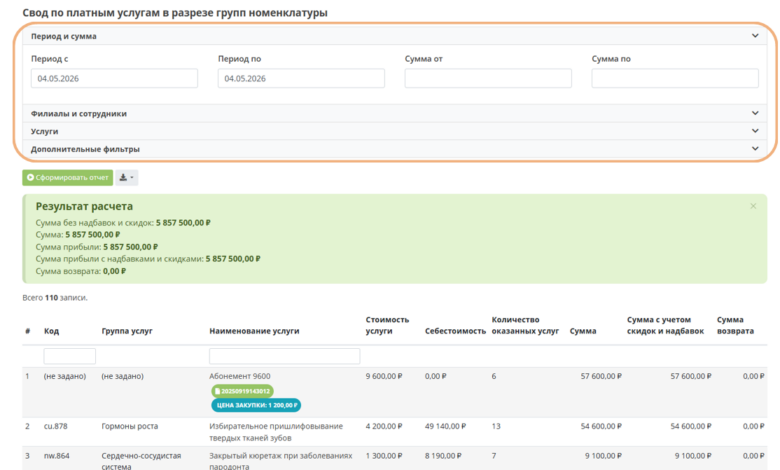Sort by Группа услуг column header
The height and width of the screenshot is (470, 780).
[x=127, y=331]
